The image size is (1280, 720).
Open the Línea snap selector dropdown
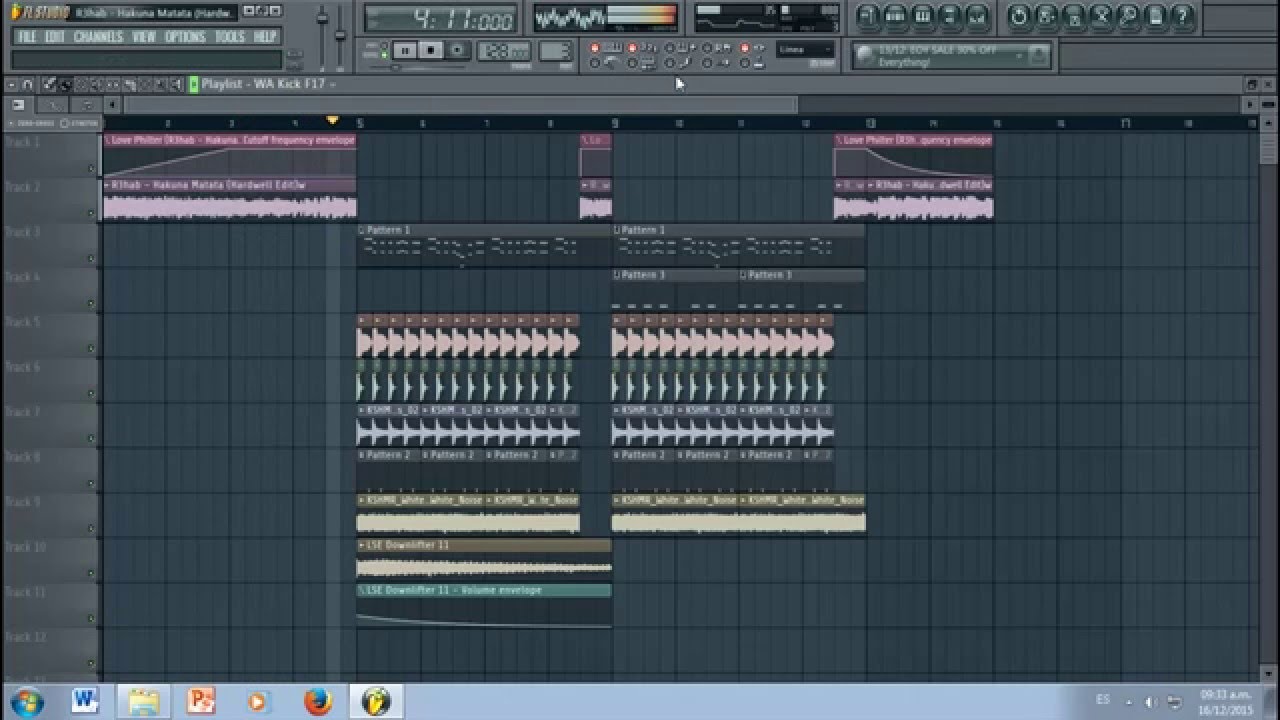point(806,49)
